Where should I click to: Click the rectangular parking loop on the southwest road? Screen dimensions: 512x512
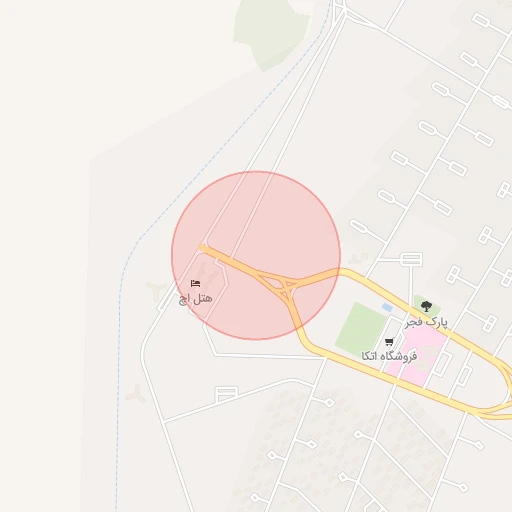point(227,394)
